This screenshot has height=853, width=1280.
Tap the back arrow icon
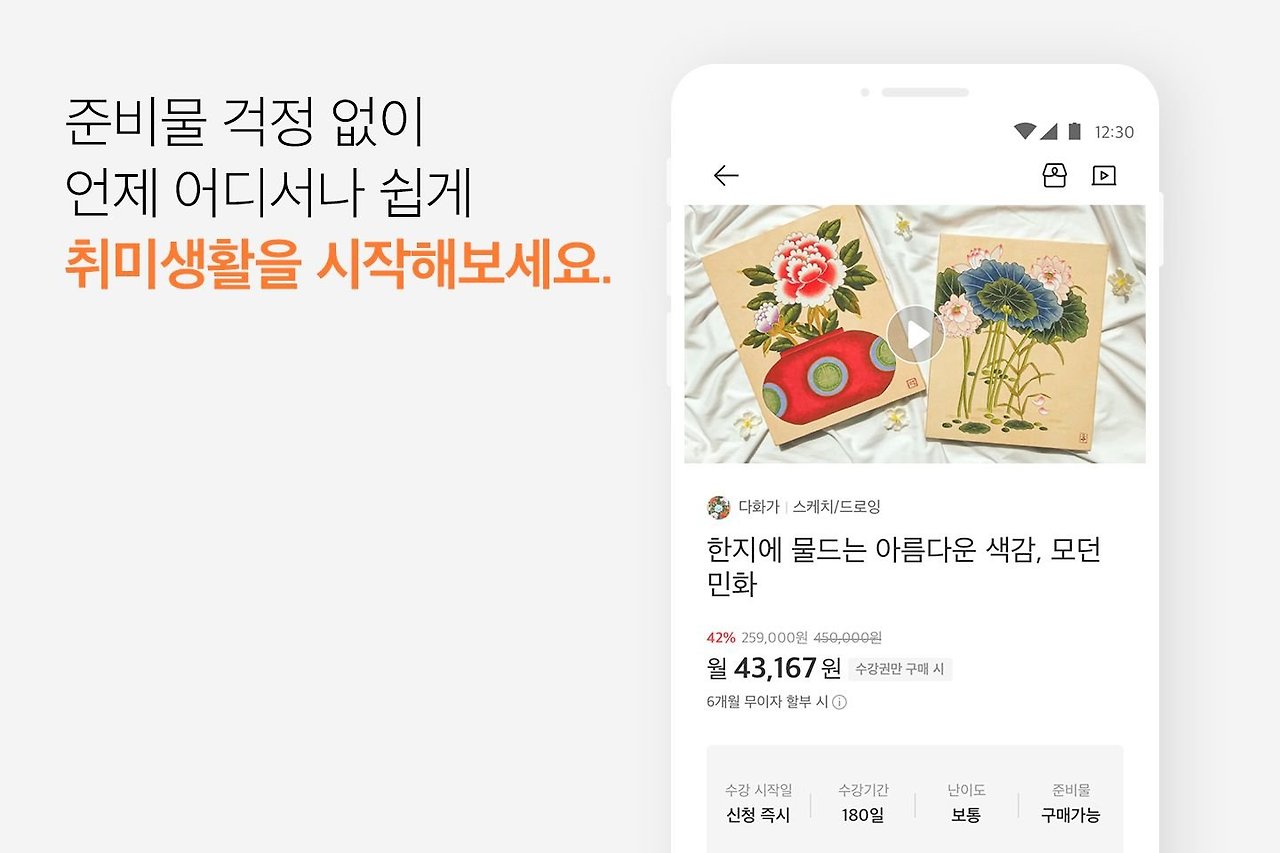(x=726, y=176)
